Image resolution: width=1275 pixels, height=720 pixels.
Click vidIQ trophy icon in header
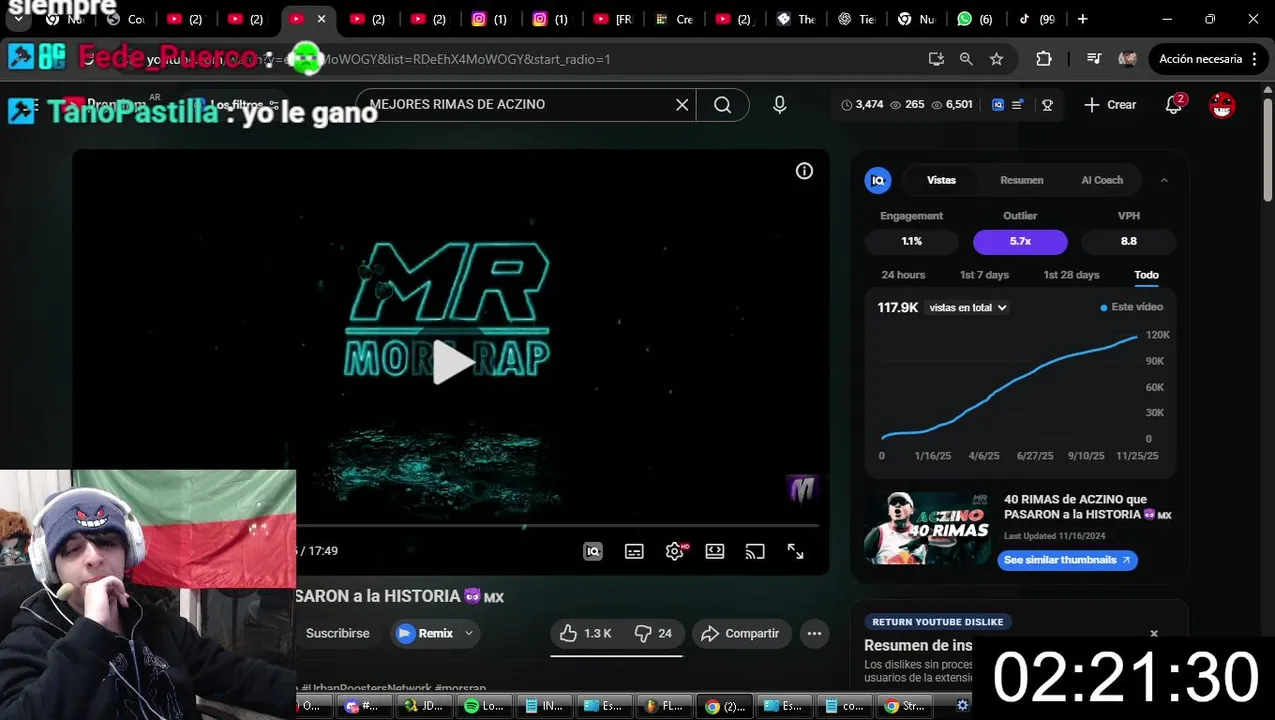pos(1047,104)
